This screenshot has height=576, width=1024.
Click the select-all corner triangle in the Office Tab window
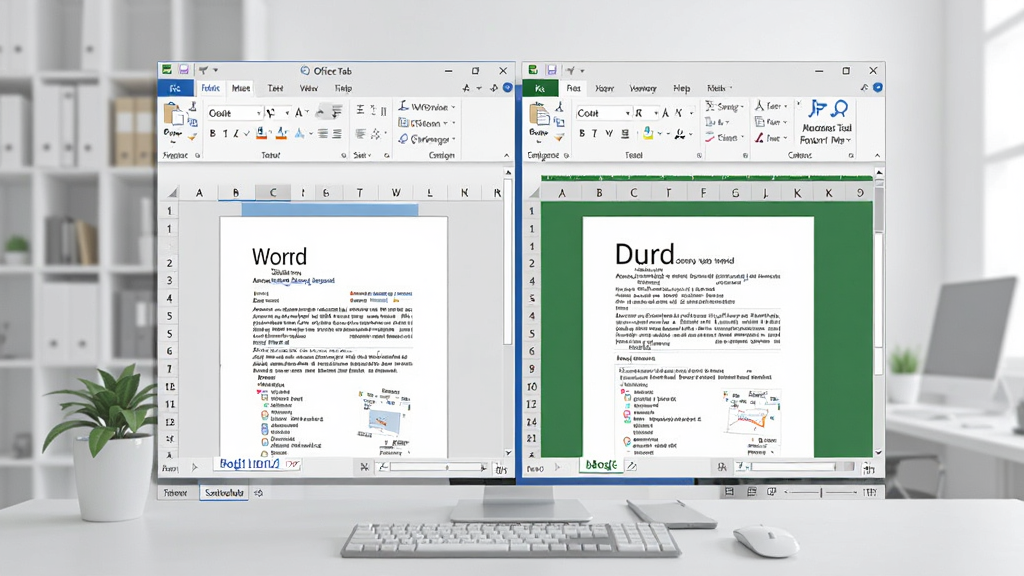tap(172, 192)
